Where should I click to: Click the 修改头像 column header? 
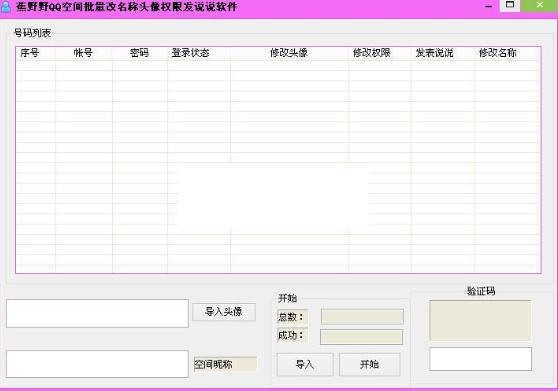pos(289,53)
